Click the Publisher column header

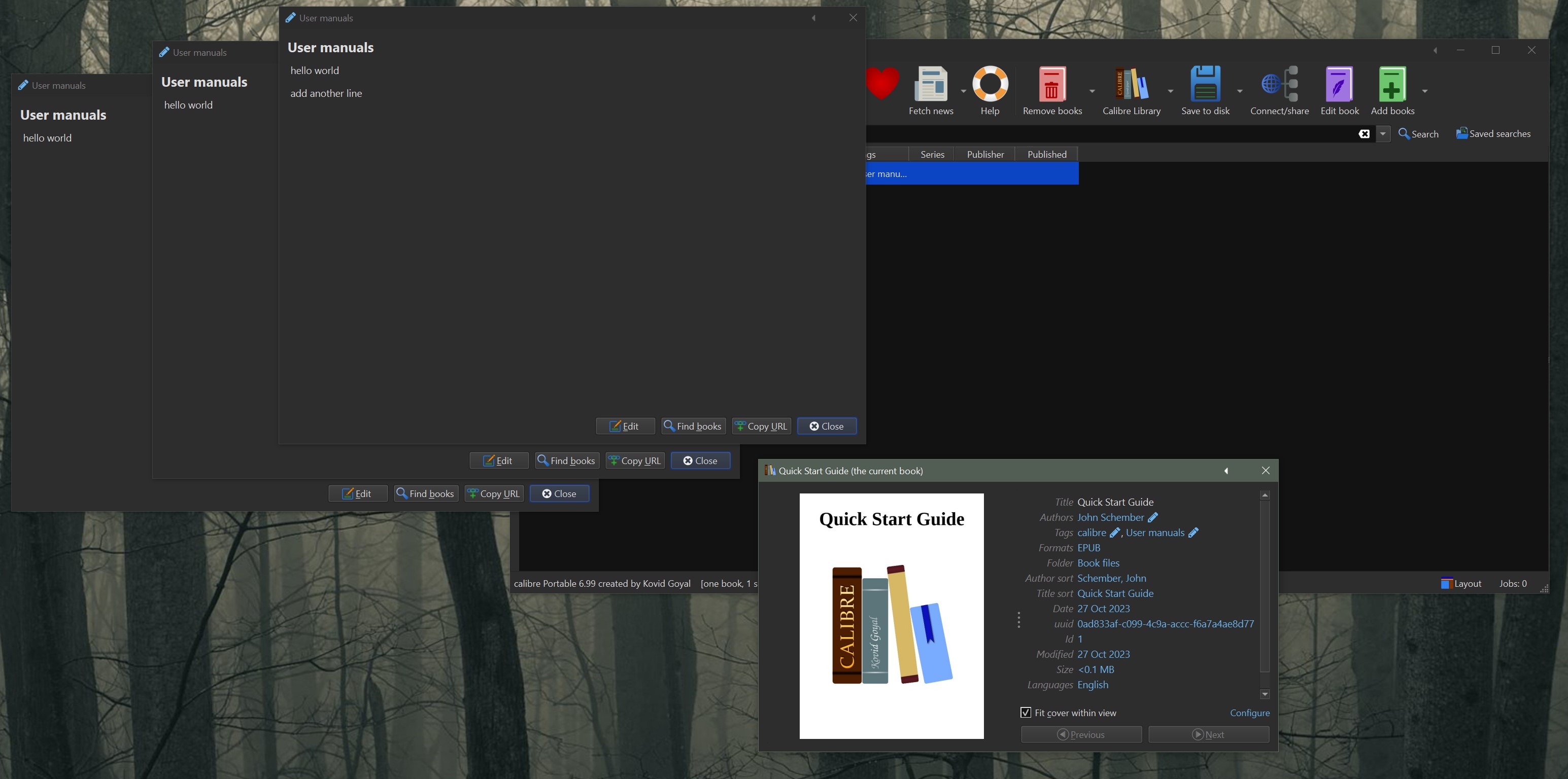(985, 154)
